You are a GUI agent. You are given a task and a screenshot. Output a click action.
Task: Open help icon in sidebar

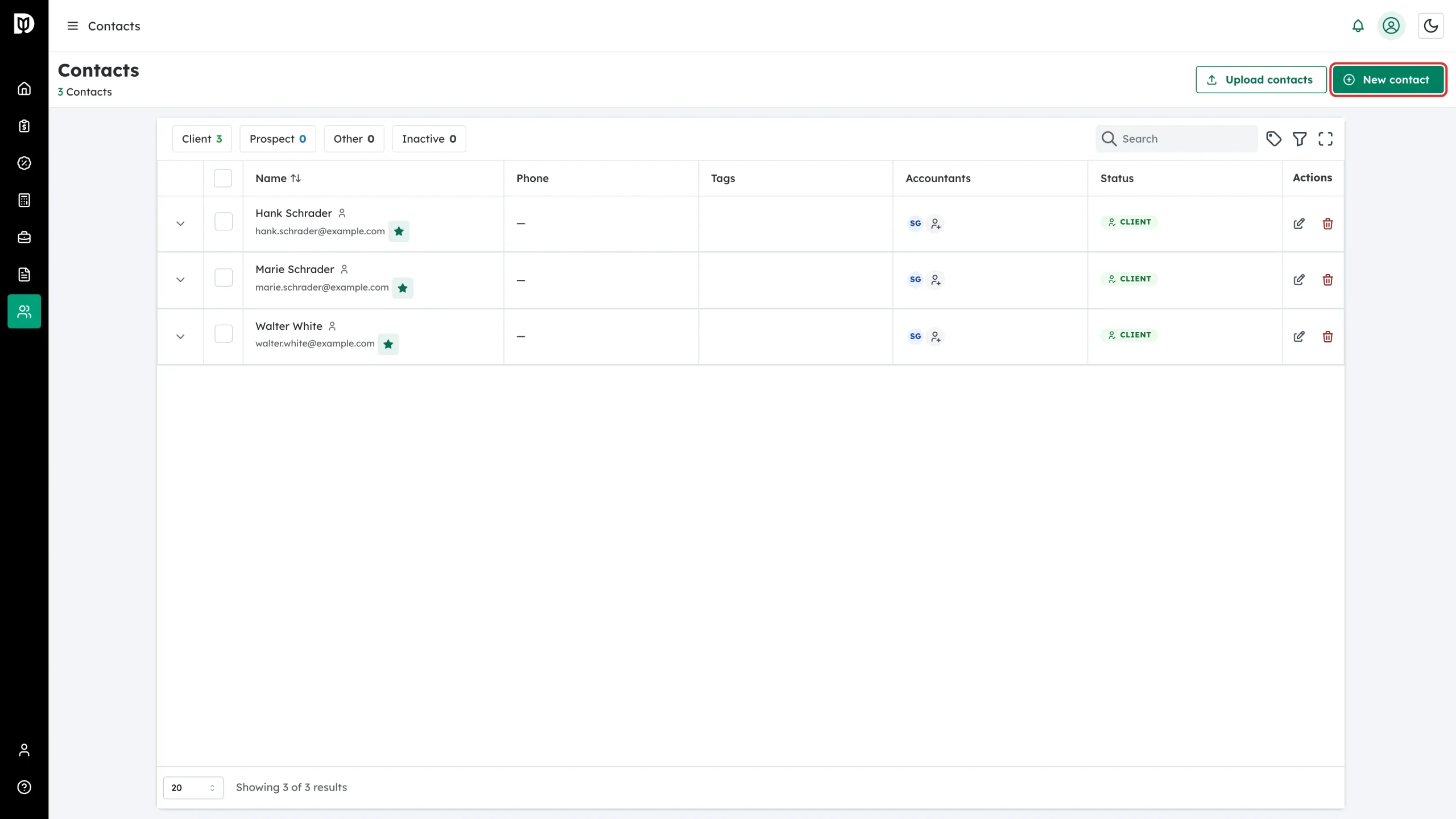coord(24,787)
